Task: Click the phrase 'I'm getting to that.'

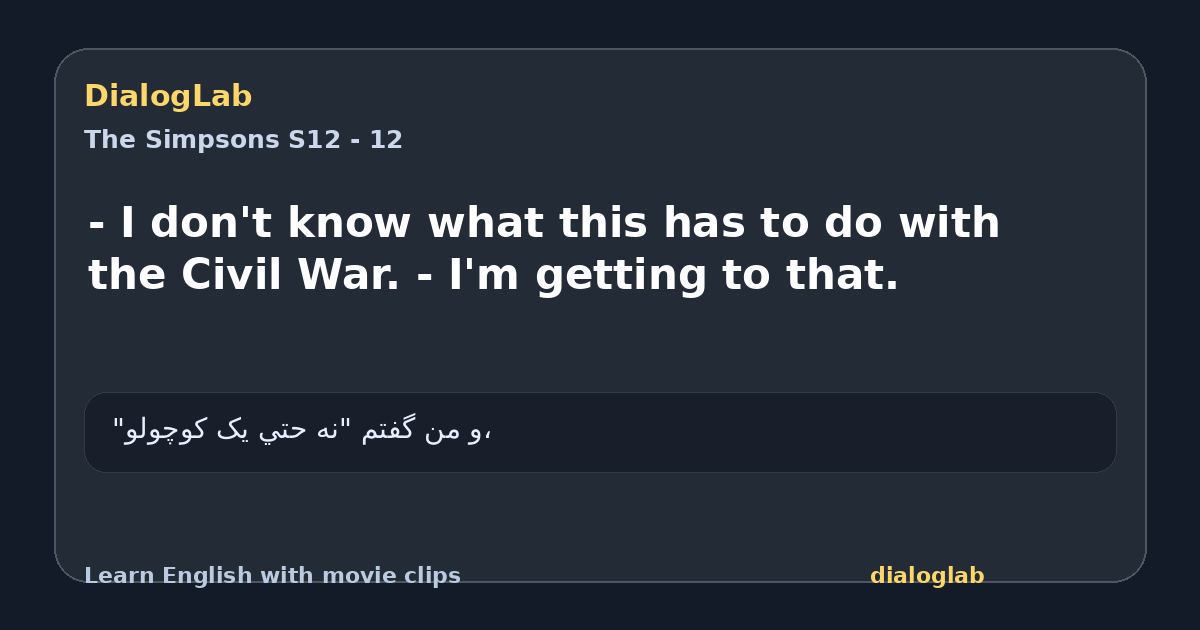Action: pos(674,276)
